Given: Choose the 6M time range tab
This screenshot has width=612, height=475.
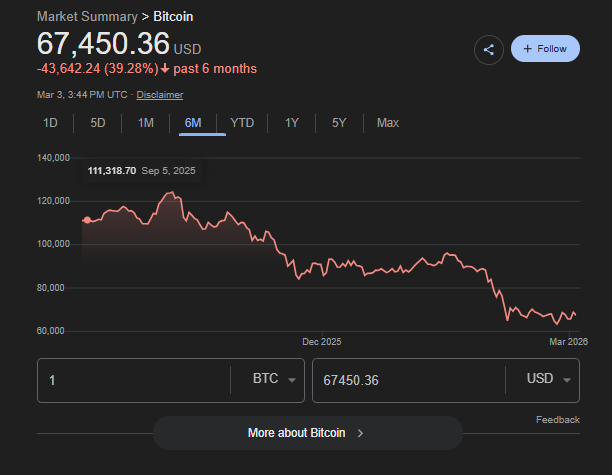Looking at the screenshot, I should tap(193, 123).
